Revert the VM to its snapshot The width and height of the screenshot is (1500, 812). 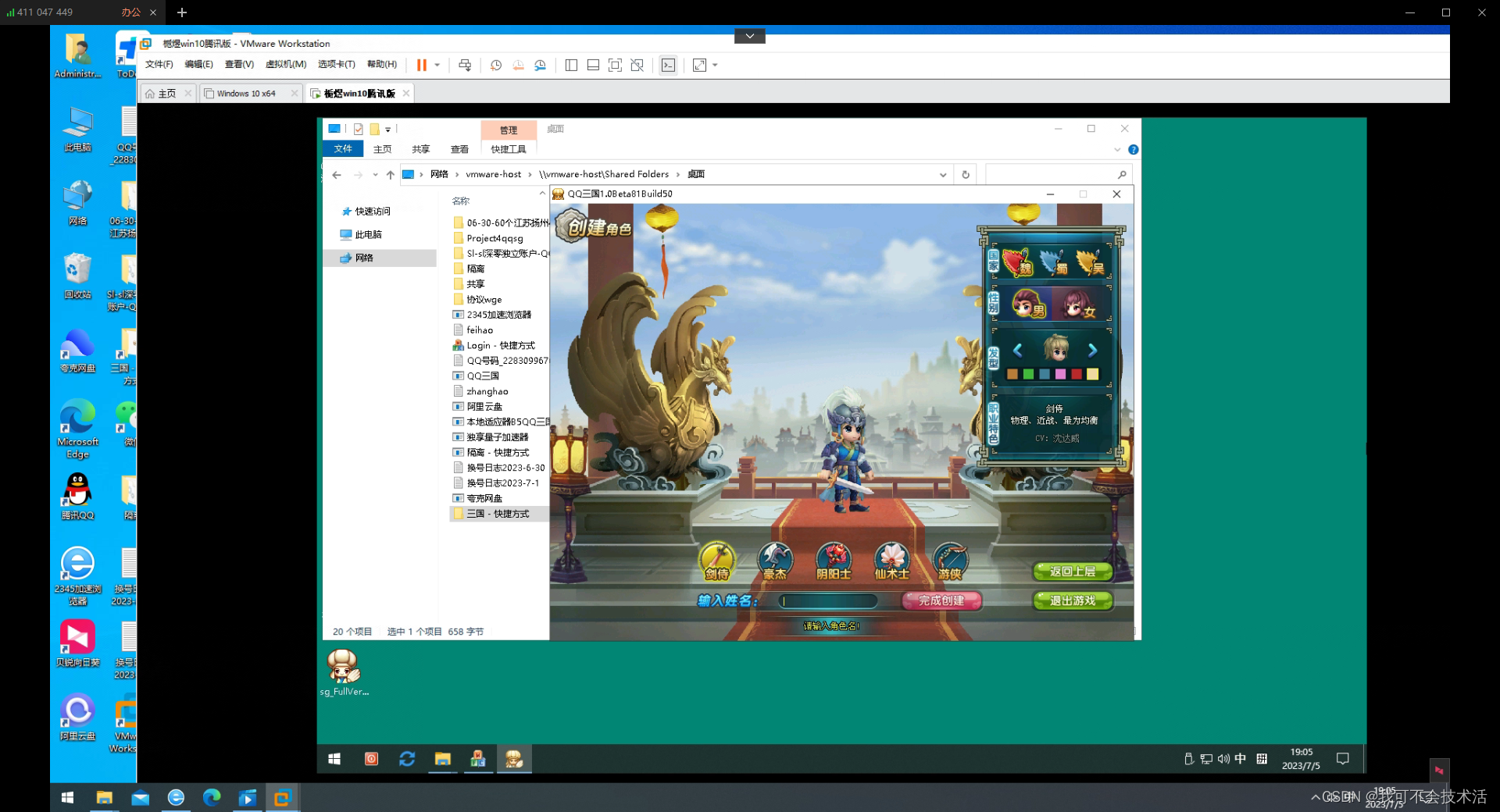click(518, 66)
